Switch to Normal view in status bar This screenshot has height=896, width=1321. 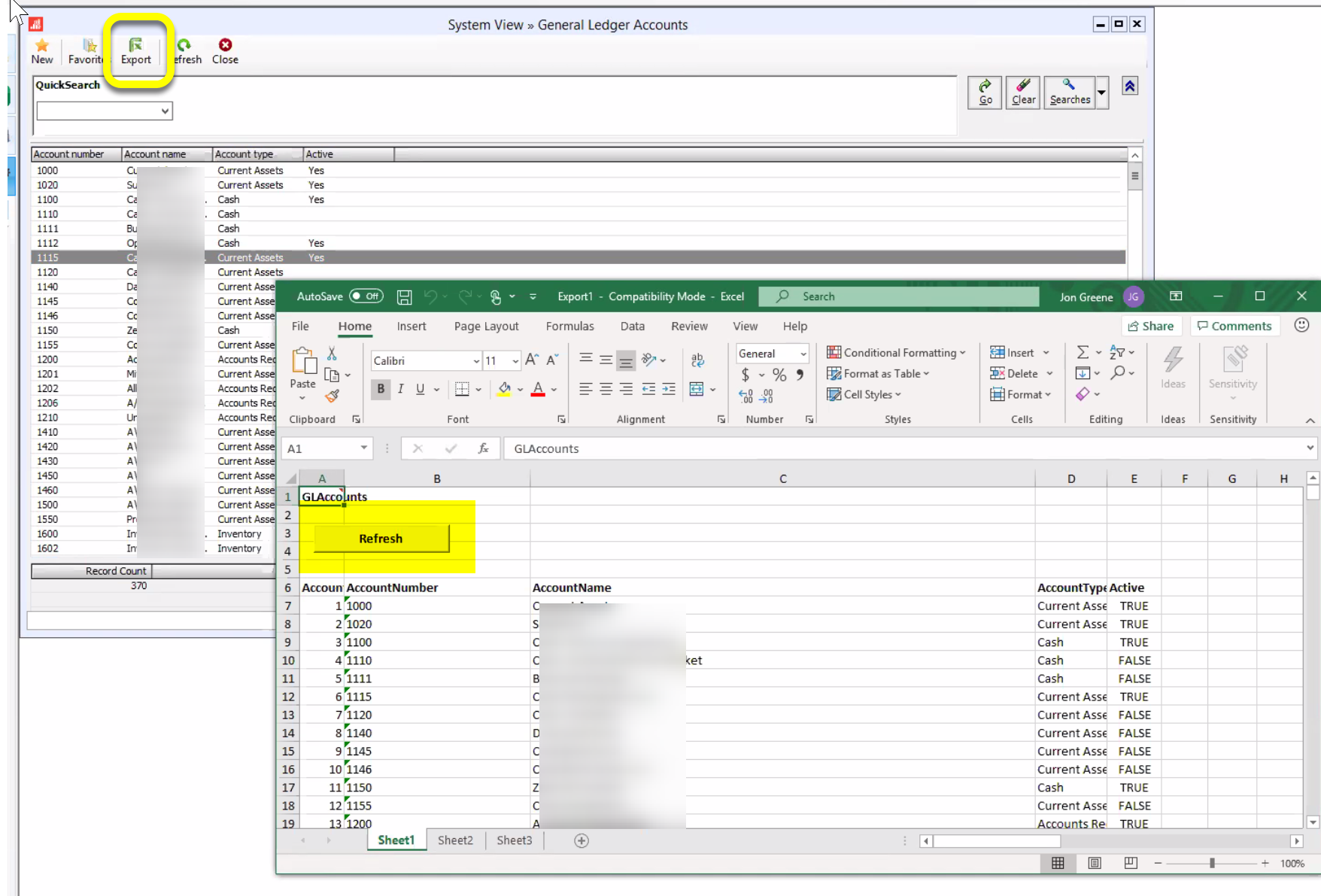pyautogui.click(x=1058, y=863)
